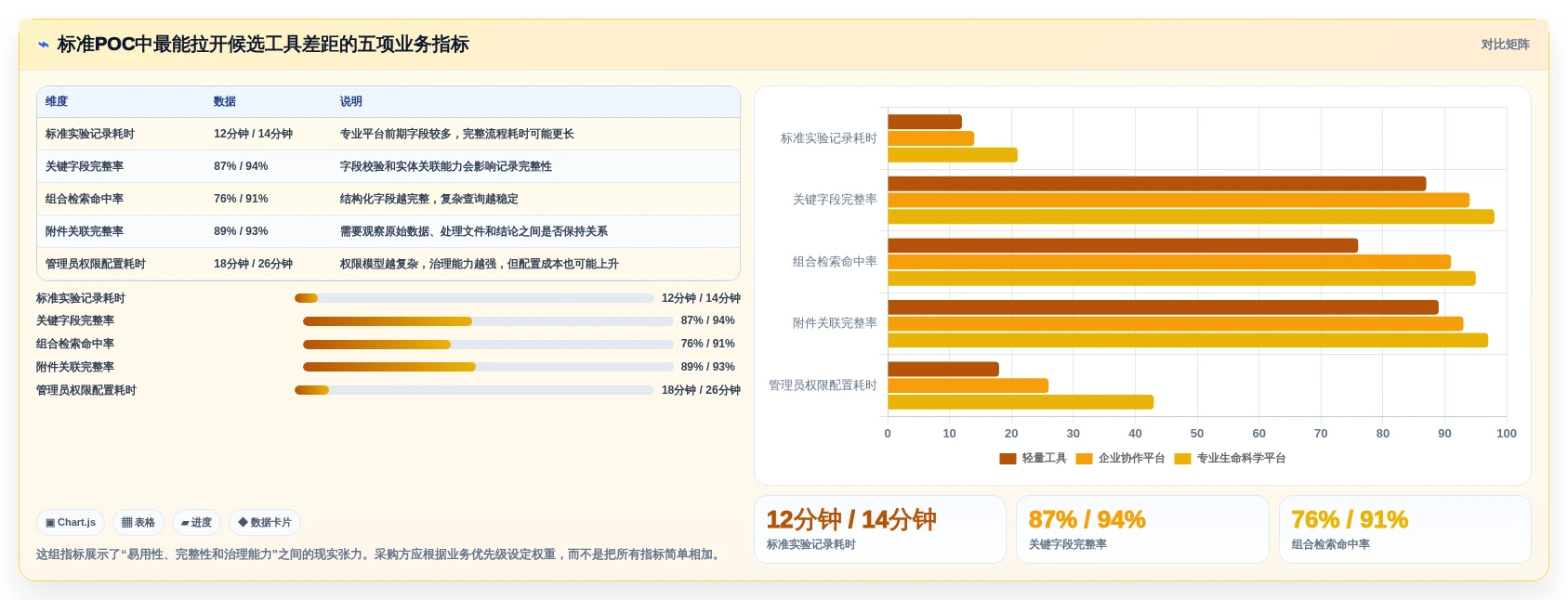The width and height of the screenshot is (1568, 600).
Task: Toggle 轻量工具 legend color swatch
Action: tap(1008, 459)
